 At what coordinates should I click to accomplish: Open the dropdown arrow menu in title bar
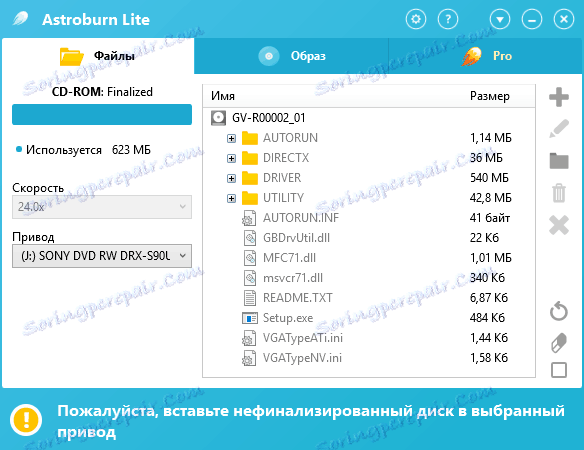coord(500,19)
